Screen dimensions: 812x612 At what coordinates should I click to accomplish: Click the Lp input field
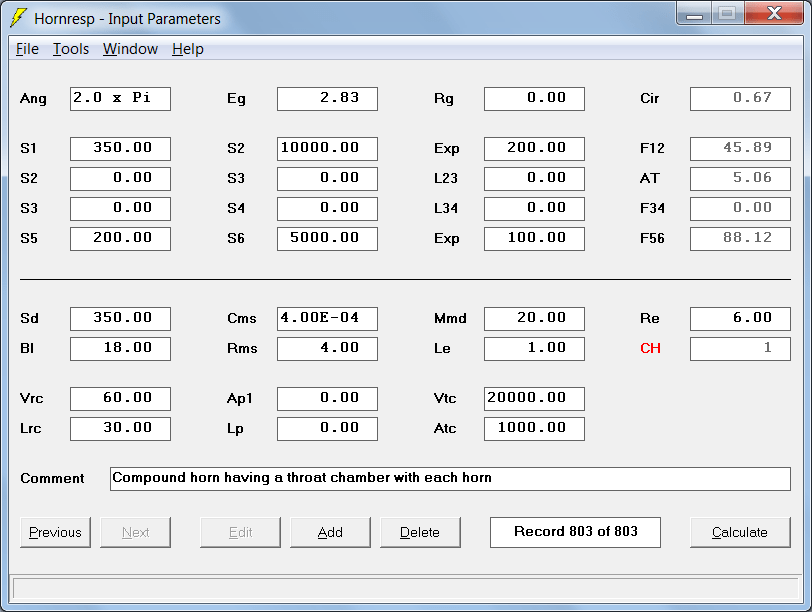pos(327,429)
